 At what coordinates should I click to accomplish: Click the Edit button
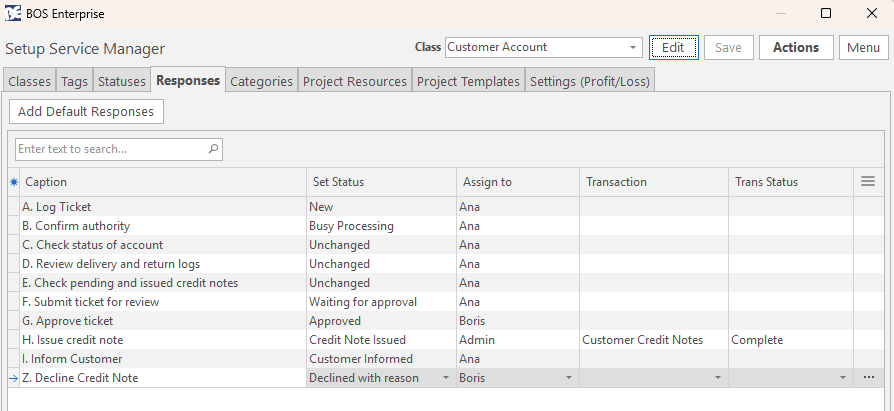(673, 47)
